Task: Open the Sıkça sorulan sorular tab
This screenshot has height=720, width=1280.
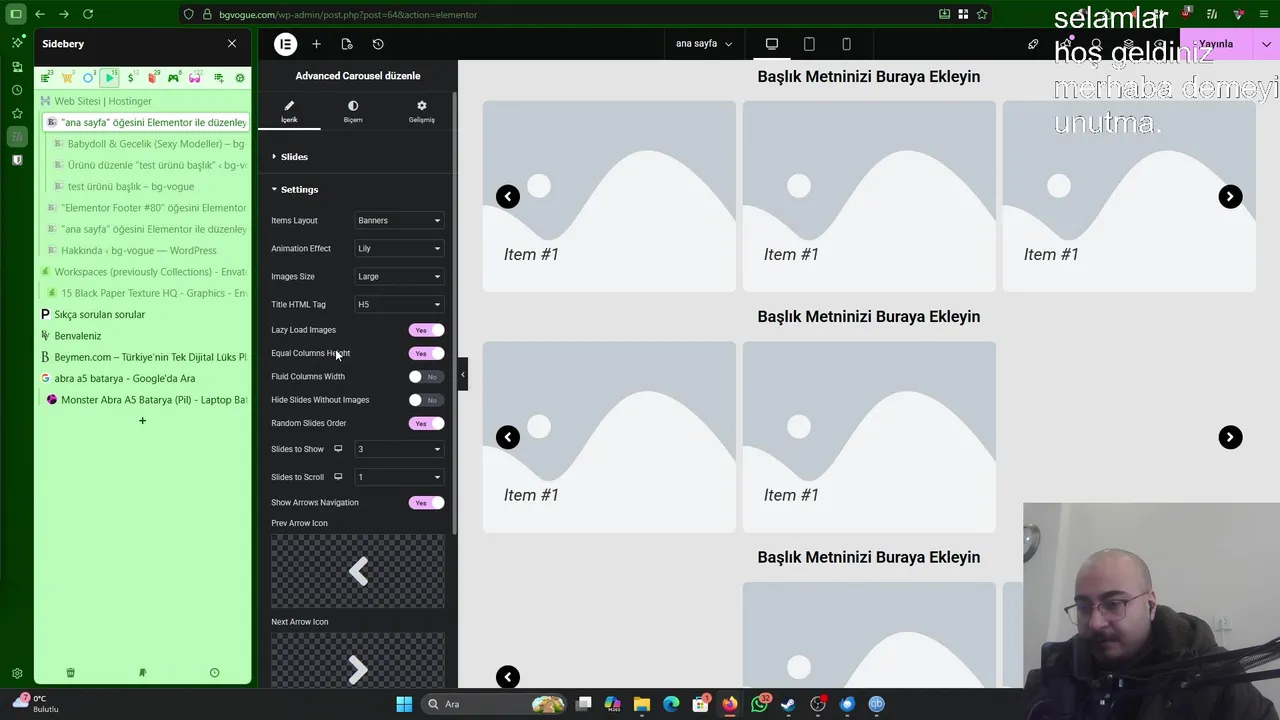Action: [x=143, y=314]
